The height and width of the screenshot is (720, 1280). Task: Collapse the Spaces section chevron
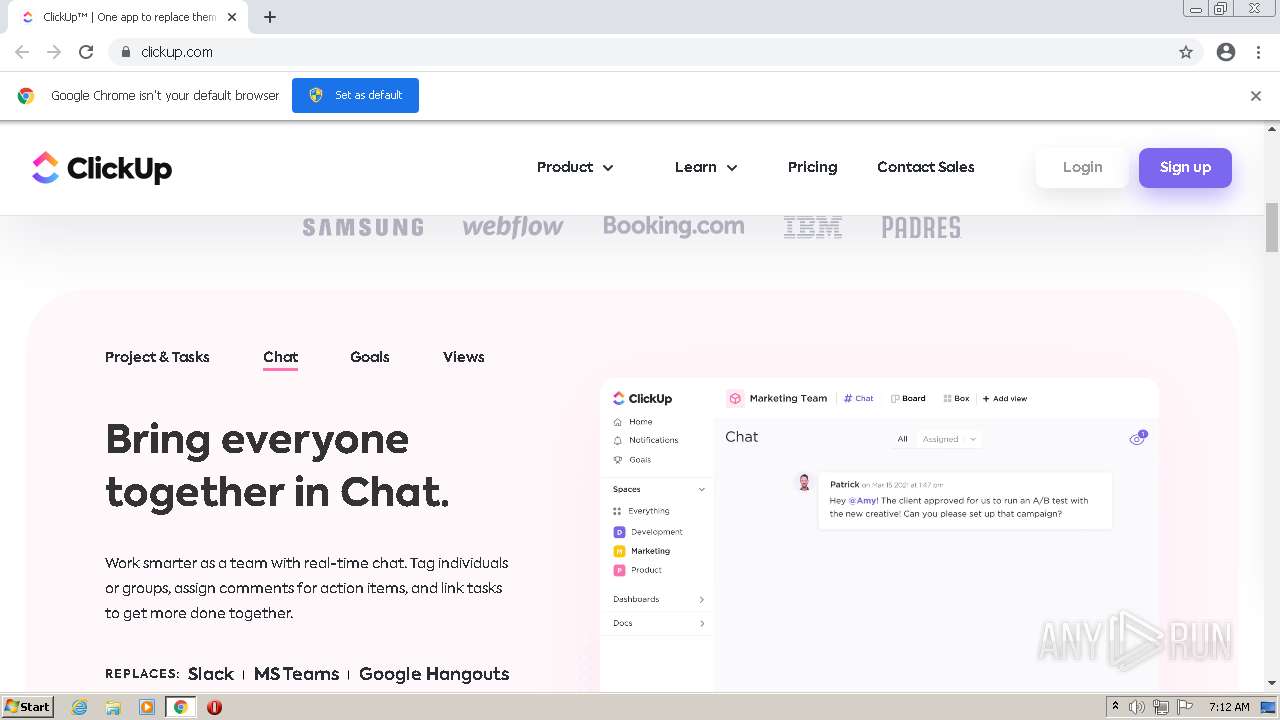point(702,490)
